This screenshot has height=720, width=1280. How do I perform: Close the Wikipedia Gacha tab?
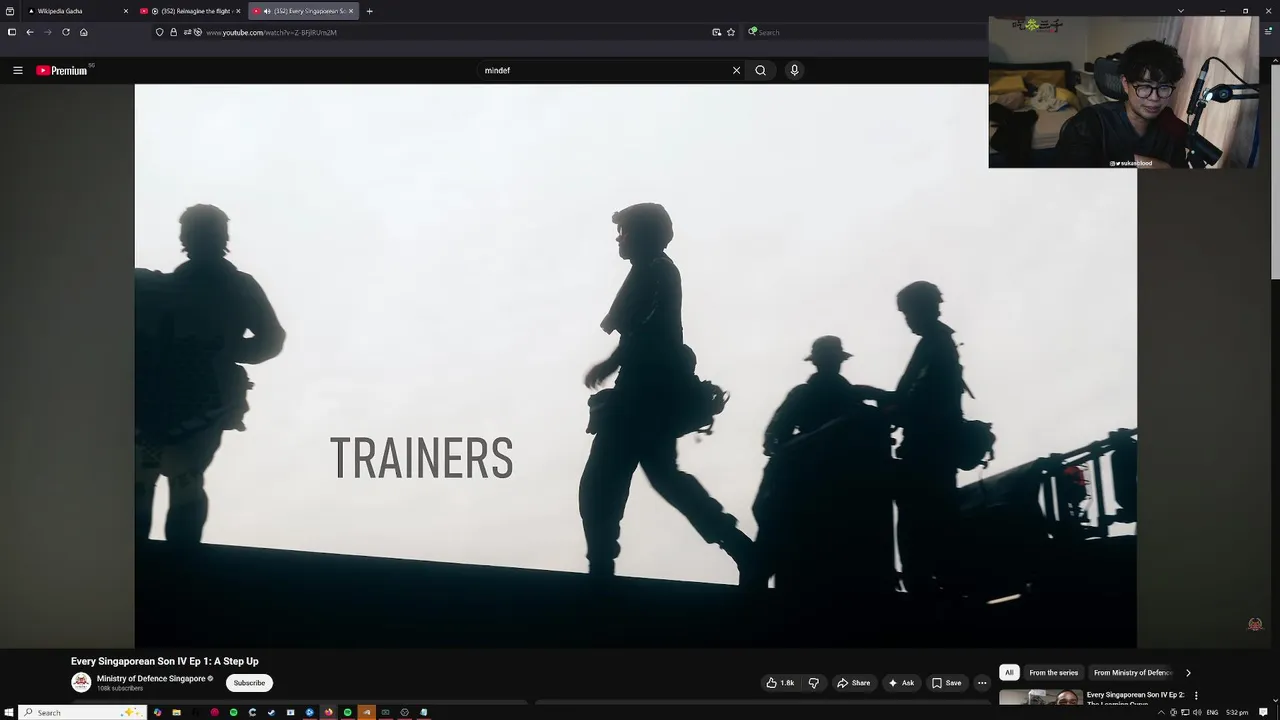point(126,11)
